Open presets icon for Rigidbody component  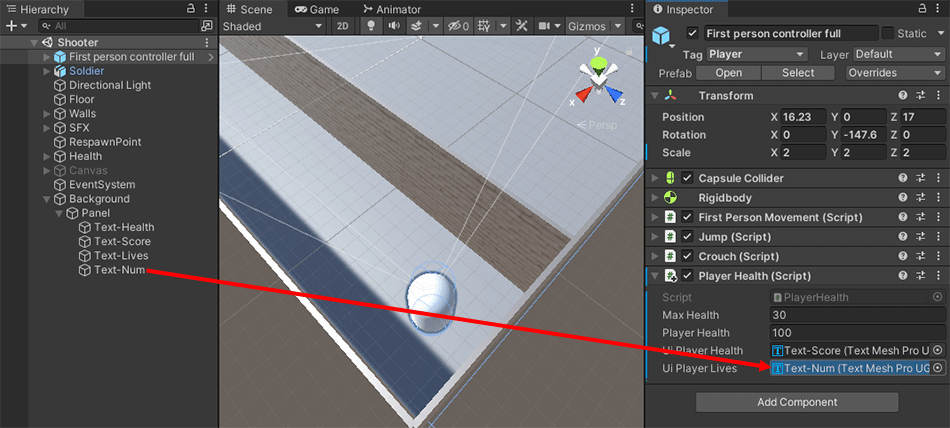(x=921, y=198)
